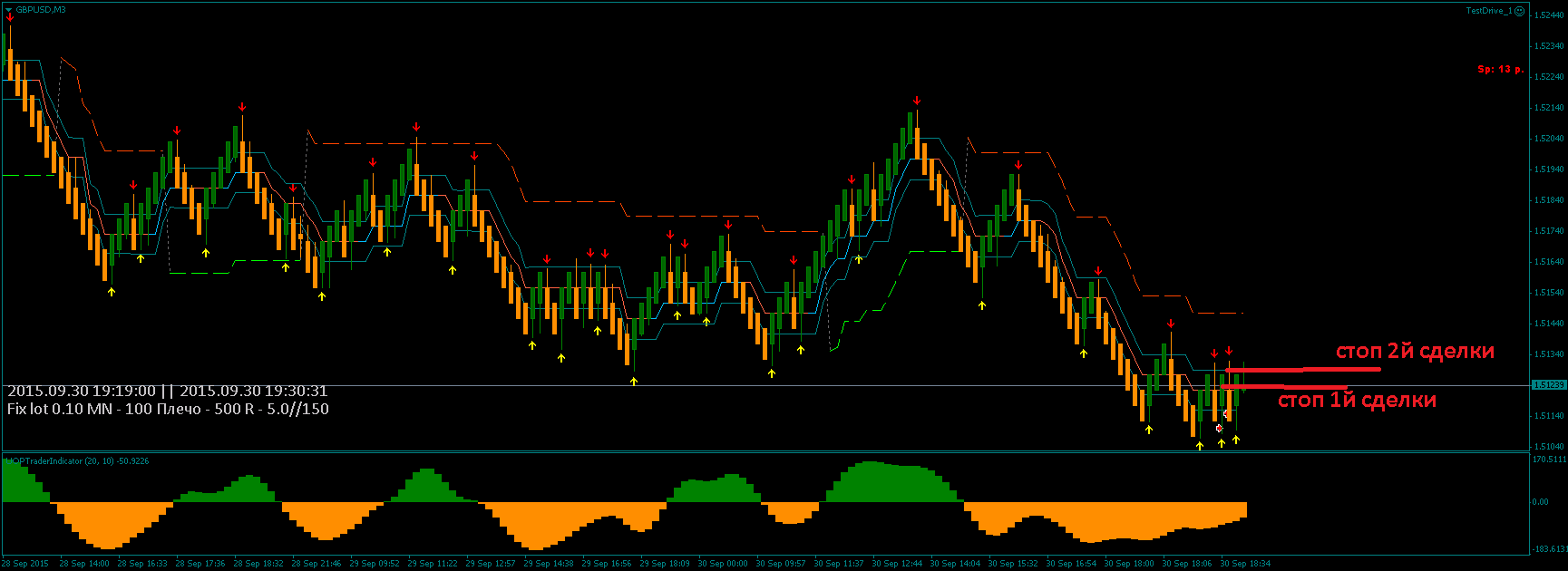
Task: Click the '28 Sep 16:33' time axis label
Action: (142, 563)
